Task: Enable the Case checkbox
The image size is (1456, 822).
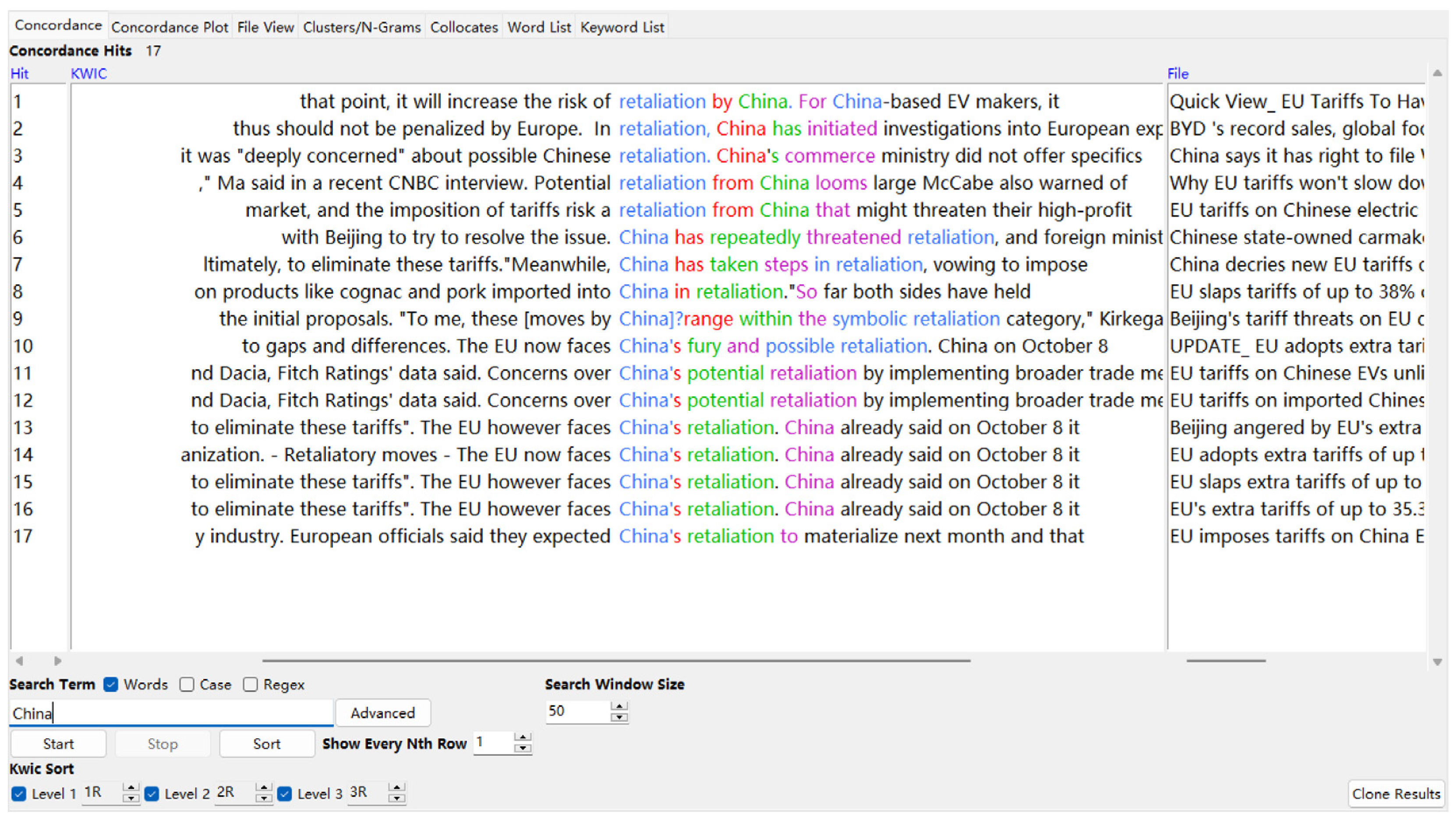Action: click(x=187, y=685)
